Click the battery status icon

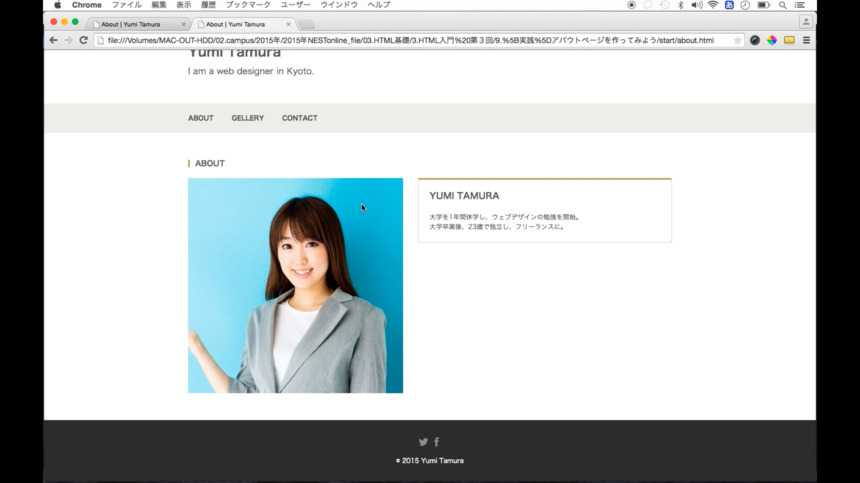(x=763, y=5)
